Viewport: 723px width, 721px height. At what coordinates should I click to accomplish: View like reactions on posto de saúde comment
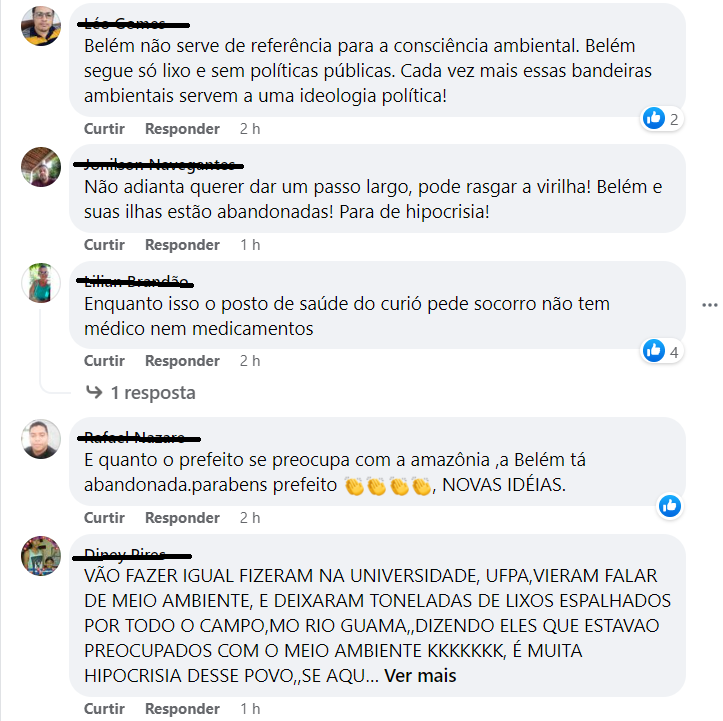[662, 351]
